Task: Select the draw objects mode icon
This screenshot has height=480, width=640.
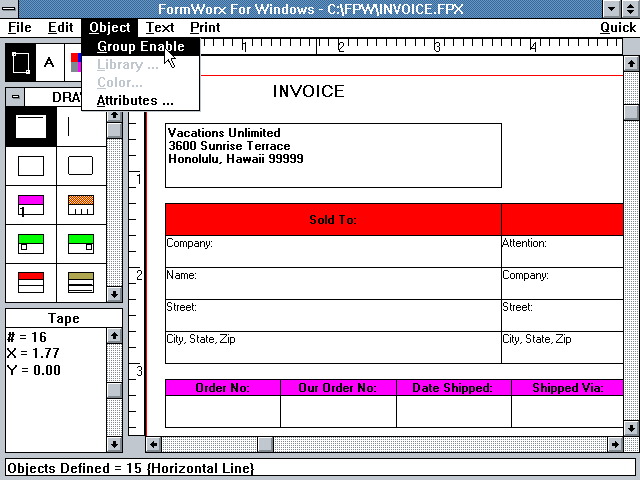Action: 20,62
